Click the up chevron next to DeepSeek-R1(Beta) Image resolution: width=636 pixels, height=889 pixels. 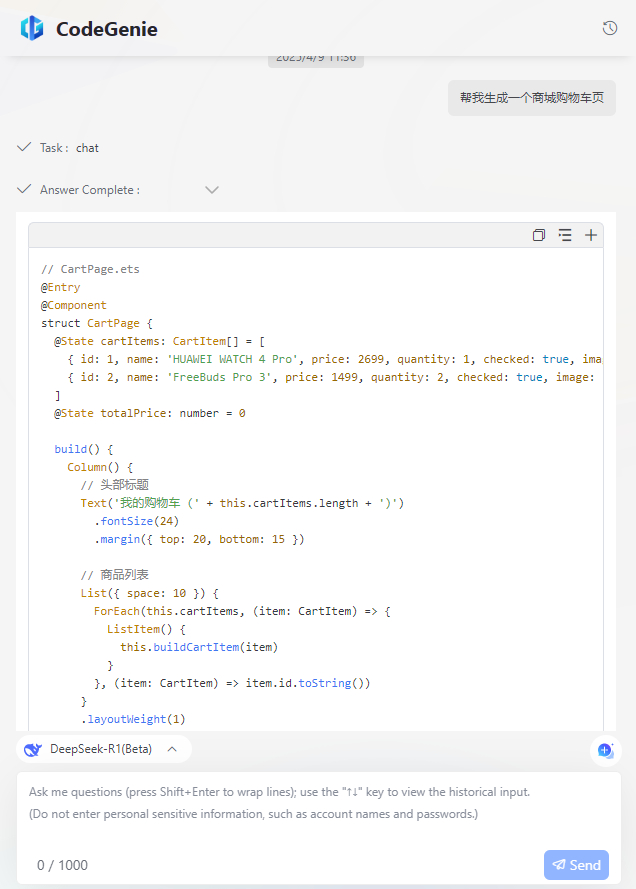(x=172, y=750)
